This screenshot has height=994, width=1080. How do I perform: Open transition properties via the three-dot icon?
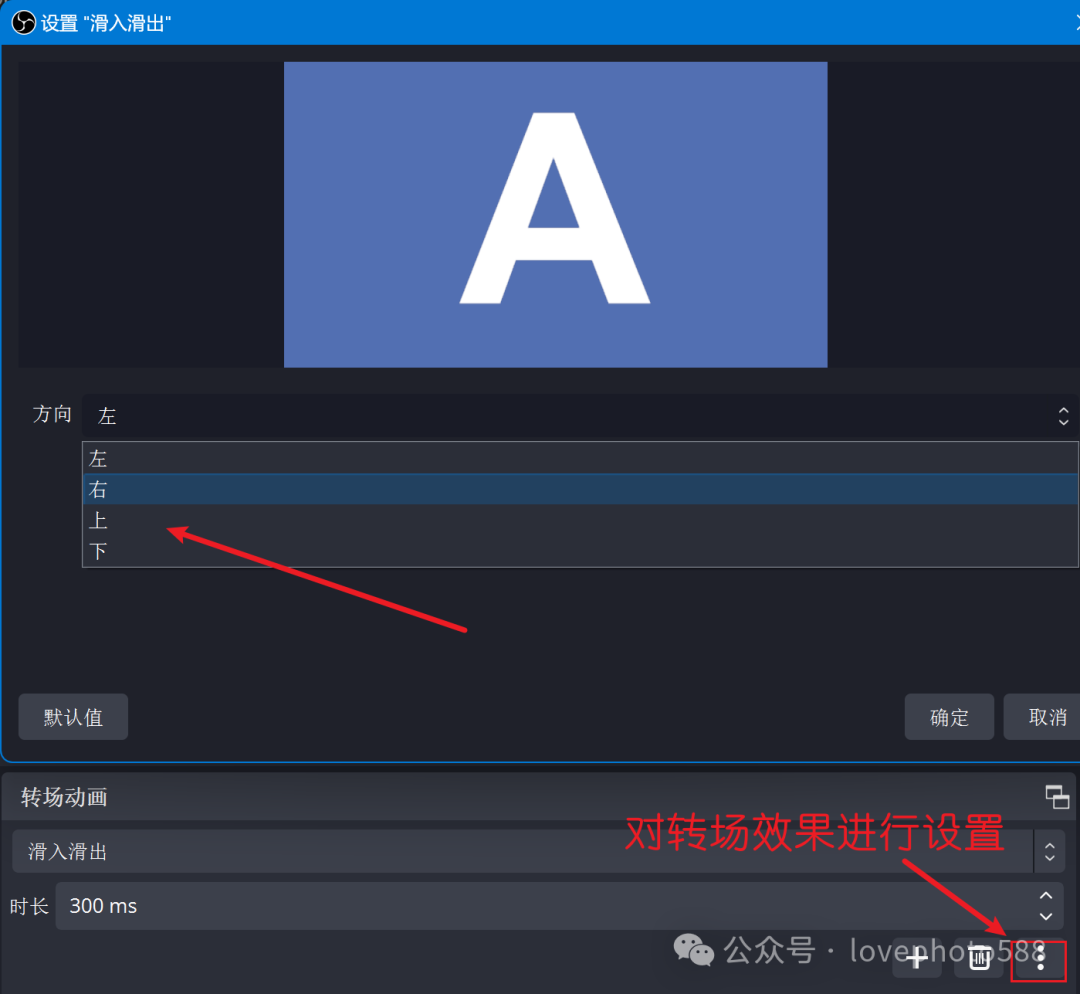(x=1040, y=960)
